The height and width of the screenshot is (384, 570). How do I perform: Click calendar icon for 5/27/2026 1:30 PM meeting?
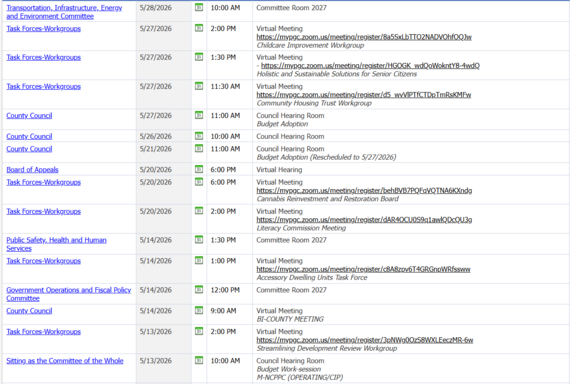(x=199, y=57)
